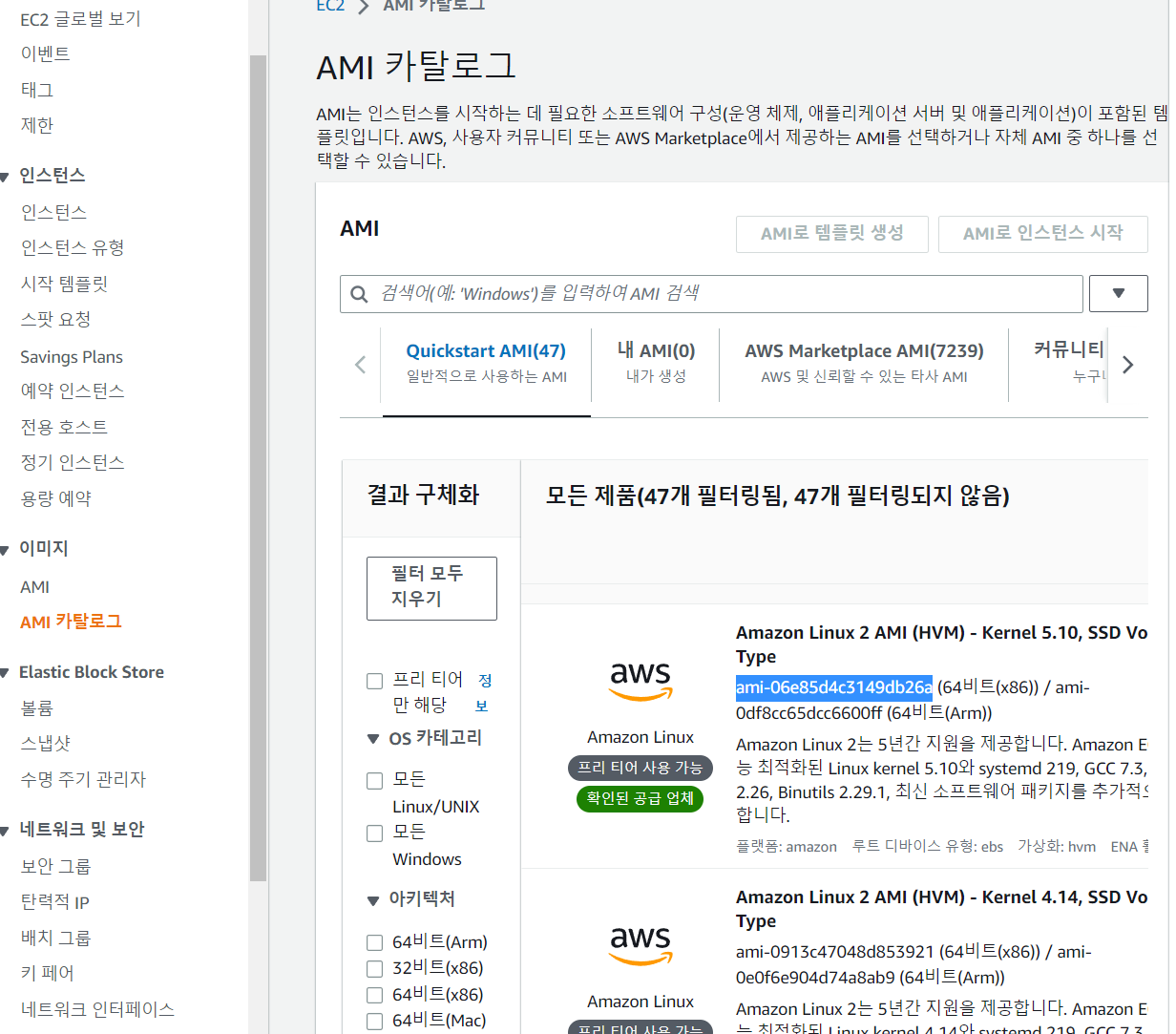Viewport: 1176px width, 1034px height.
Task: Check the 모든 Linux/UNIX checkbox
Action: click(375, 781)
